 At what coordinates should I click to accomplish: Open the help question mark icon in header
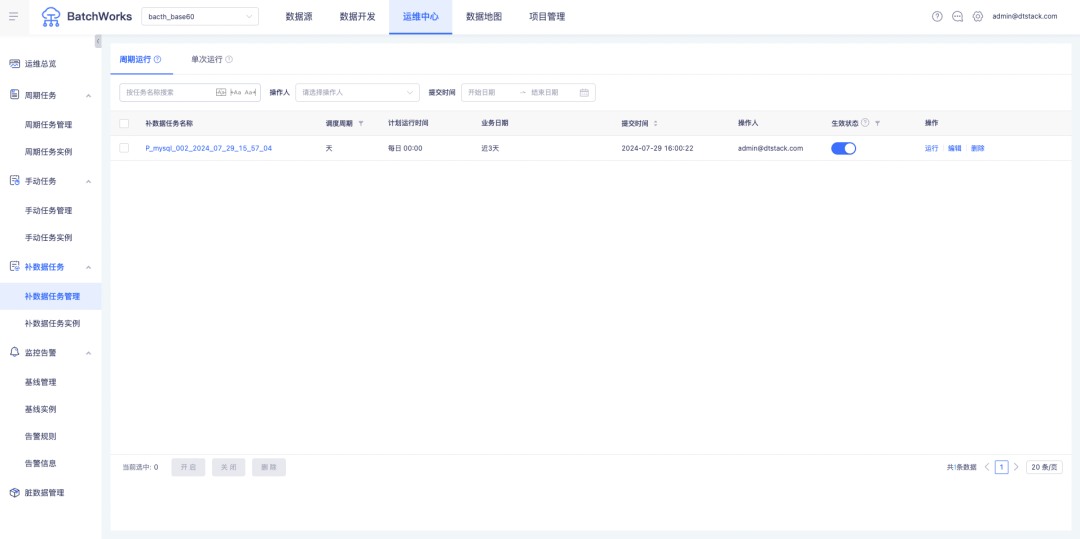pos(937,16)
